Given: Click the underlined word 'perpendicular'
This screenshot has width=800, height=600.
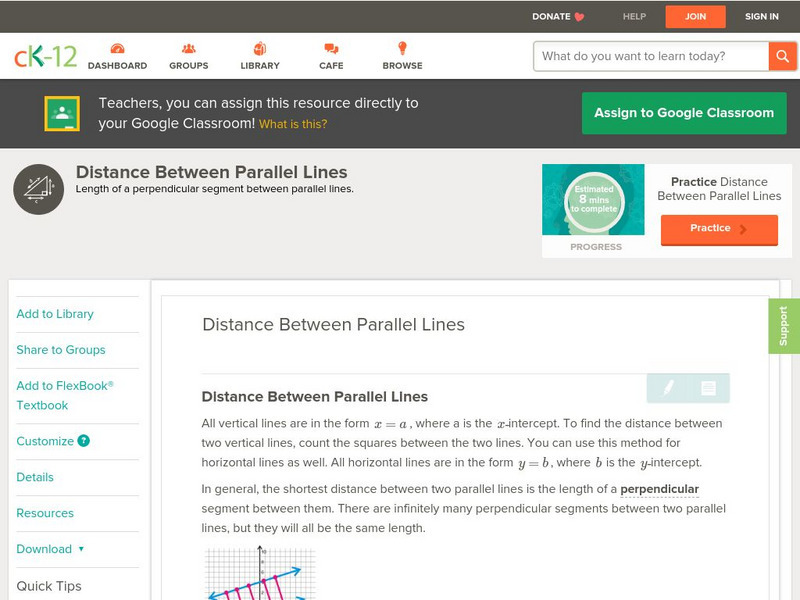Looking at the screenshot, I should (659, 489).
